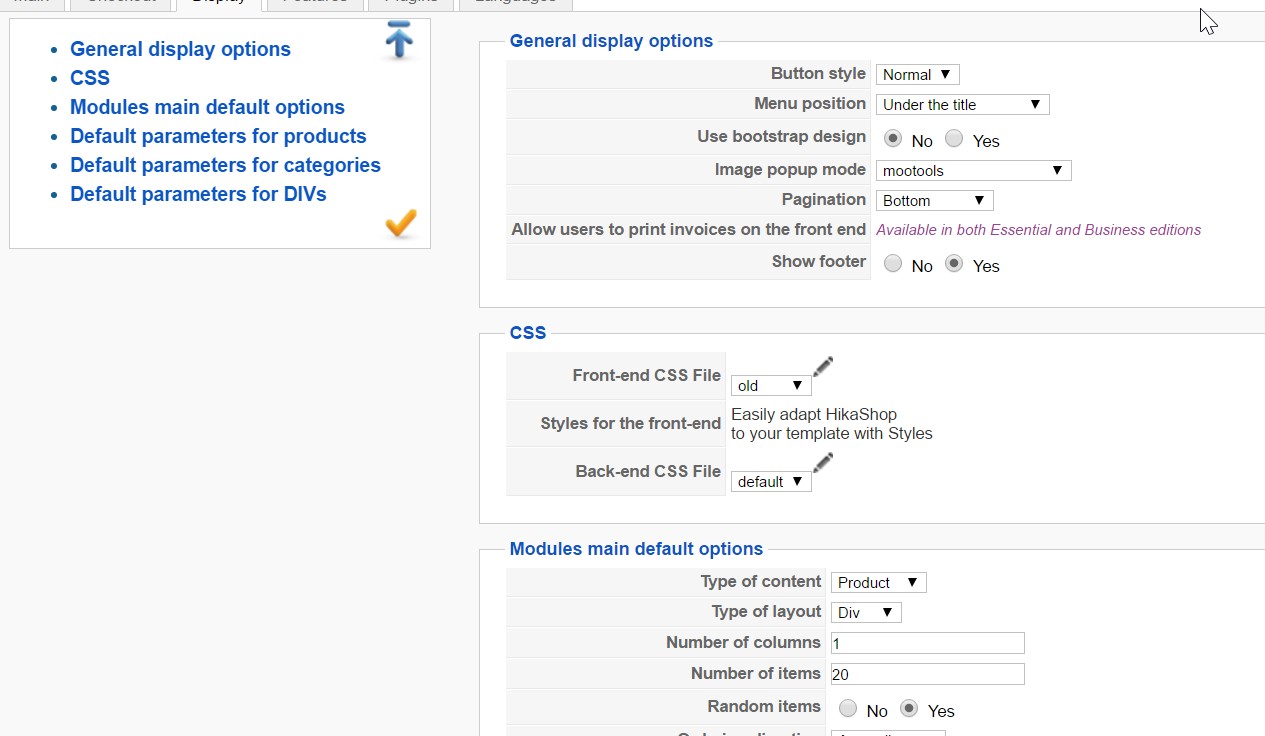Open Type of layout dropdown

tap(866, 613)
